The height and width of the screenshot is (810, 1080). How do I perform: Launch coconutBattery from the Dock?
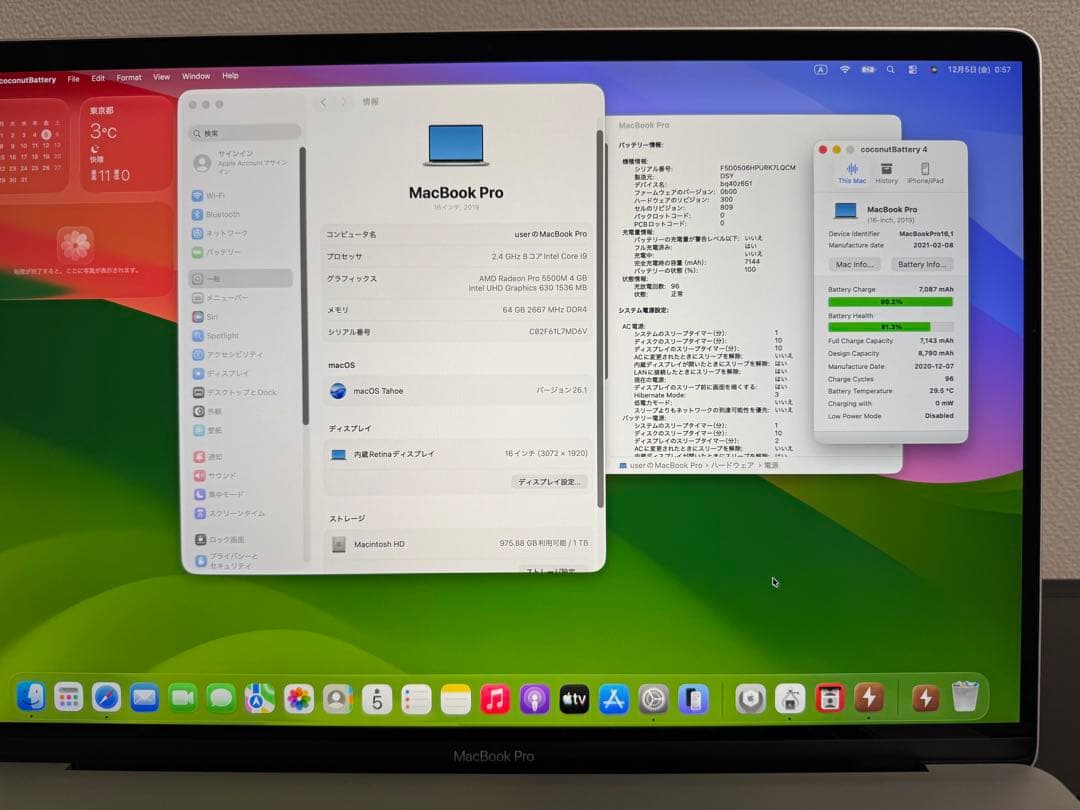click(x=869, y=699)
